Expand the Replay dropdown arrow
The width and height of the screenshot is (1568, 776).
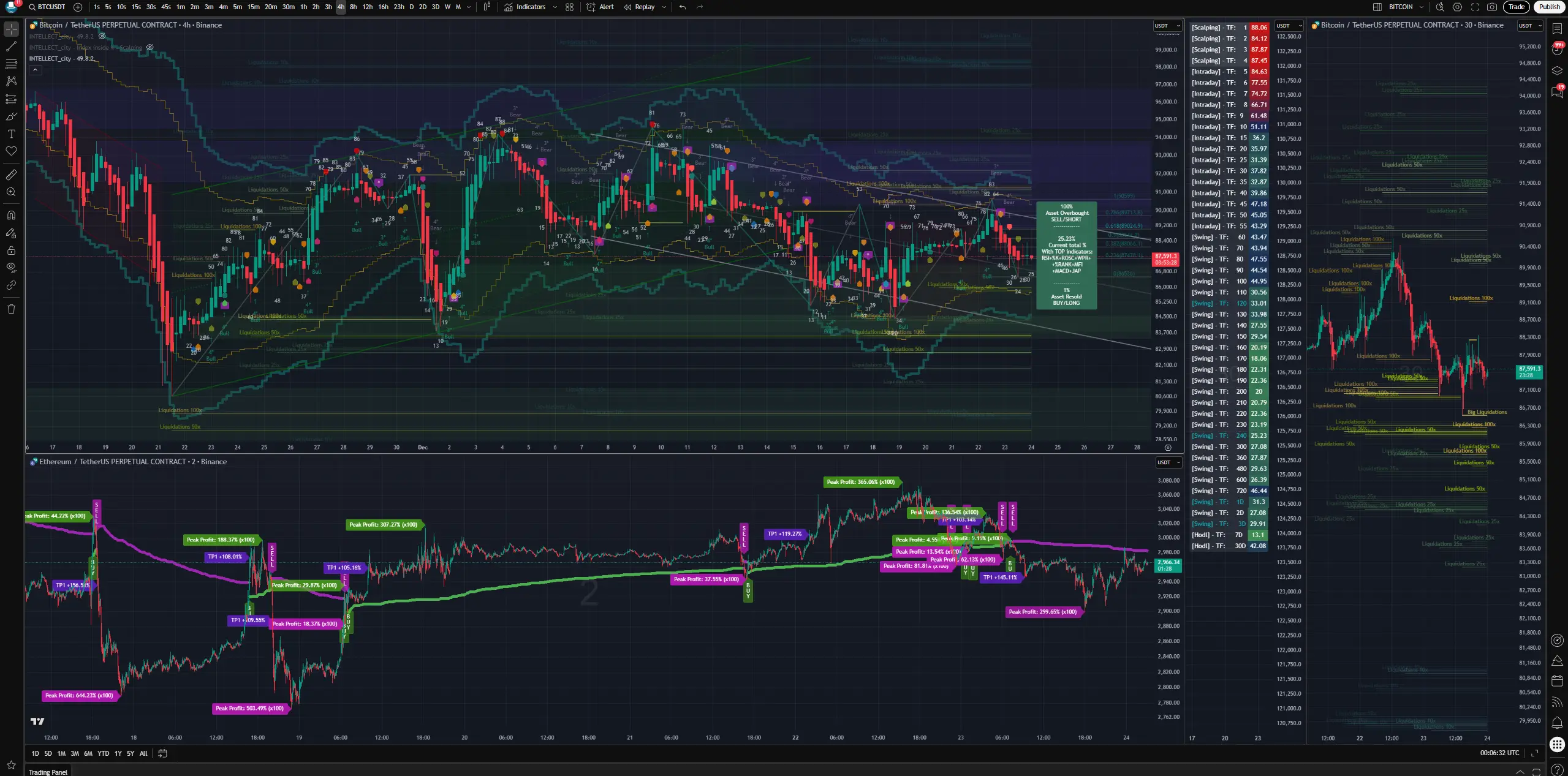(x=664, y=7)
